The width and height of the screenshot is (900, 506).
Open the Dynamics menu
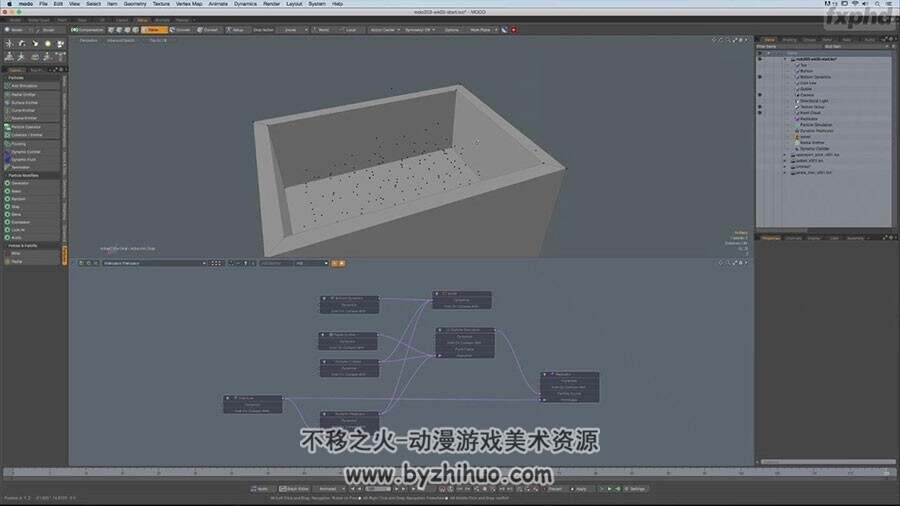pyautogui.click(x=245, y=3)
